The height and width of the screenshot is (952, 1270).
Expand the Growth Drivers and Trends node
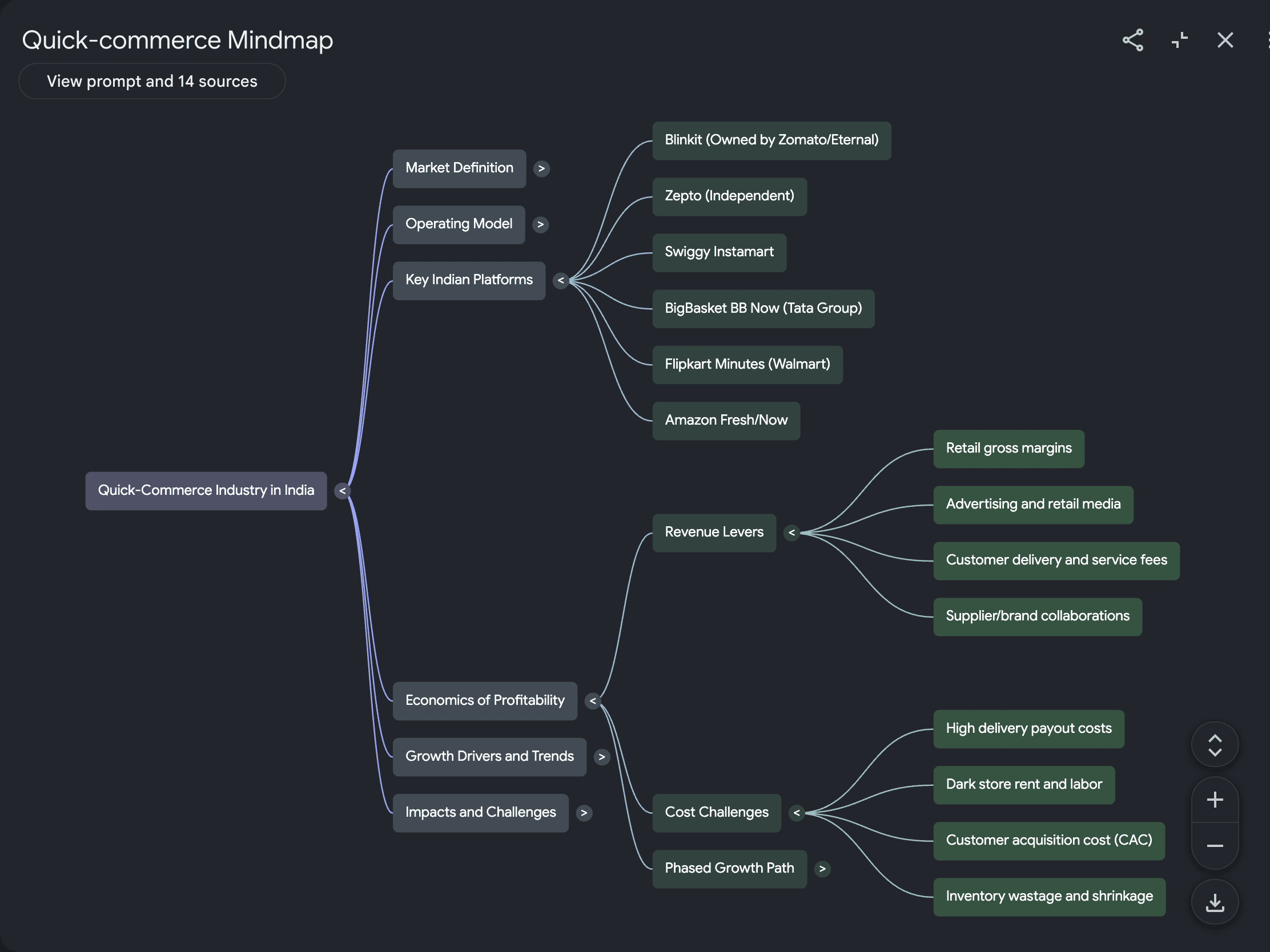pyautogui.click(x=602, y=757)
